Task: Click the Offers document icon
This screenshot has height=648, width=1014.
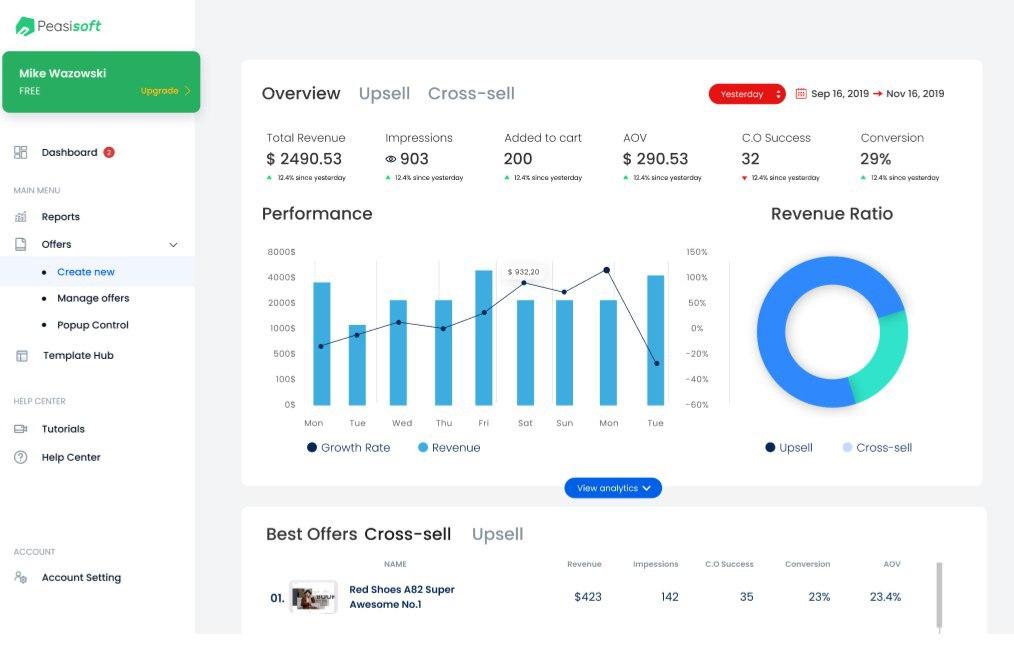Action: [x=21, y=244]
